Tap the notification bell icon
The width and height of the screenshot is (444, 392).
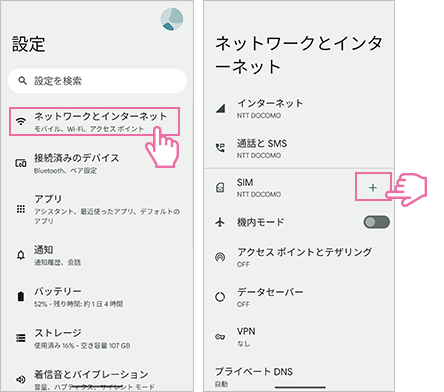click(21, 255)
